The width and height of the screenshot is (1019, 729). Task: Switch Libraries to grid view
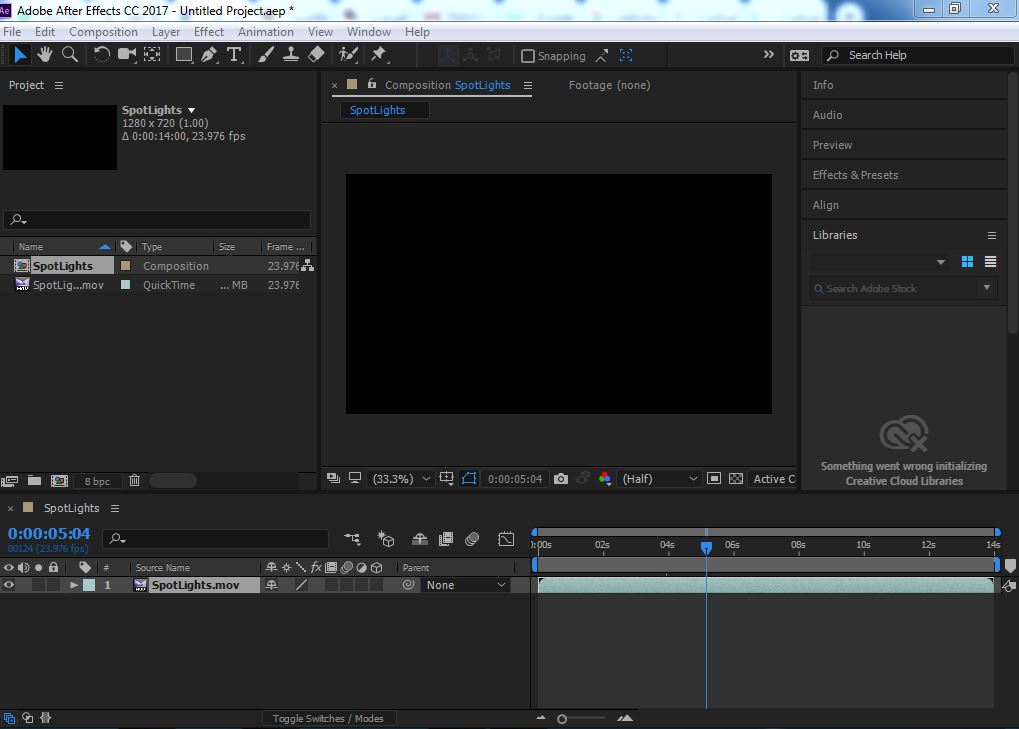coord(967,262)
